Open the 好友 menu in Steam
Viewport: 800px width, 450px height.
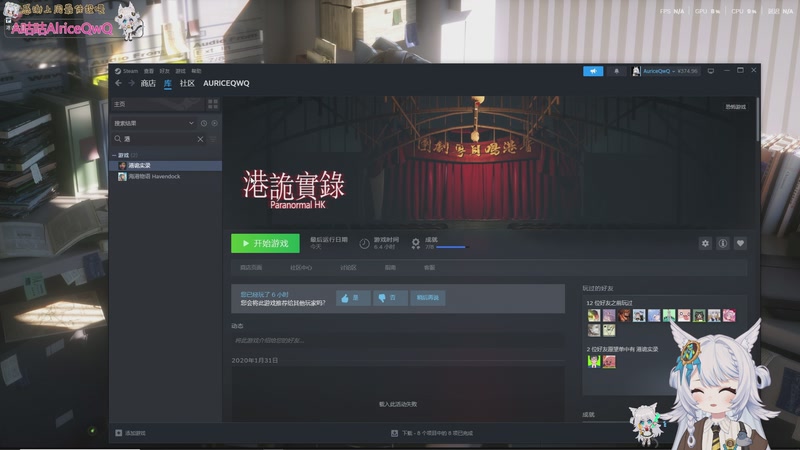pyautogui.click(x=164, y=71)
